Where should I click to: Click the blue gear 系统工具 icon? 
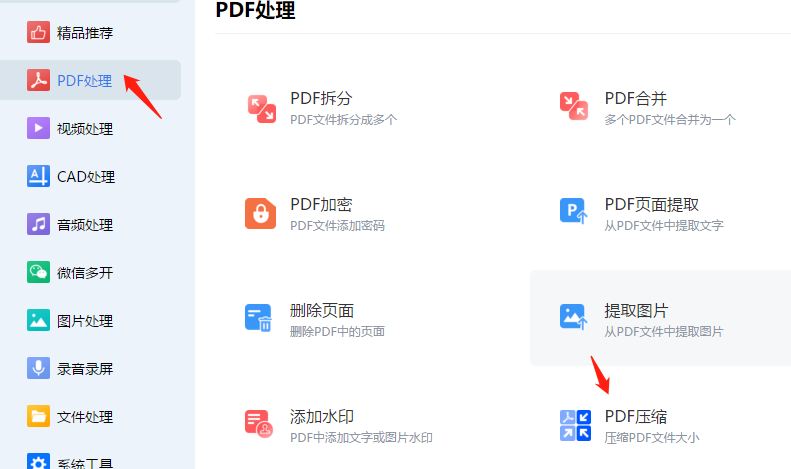point(38,461)
